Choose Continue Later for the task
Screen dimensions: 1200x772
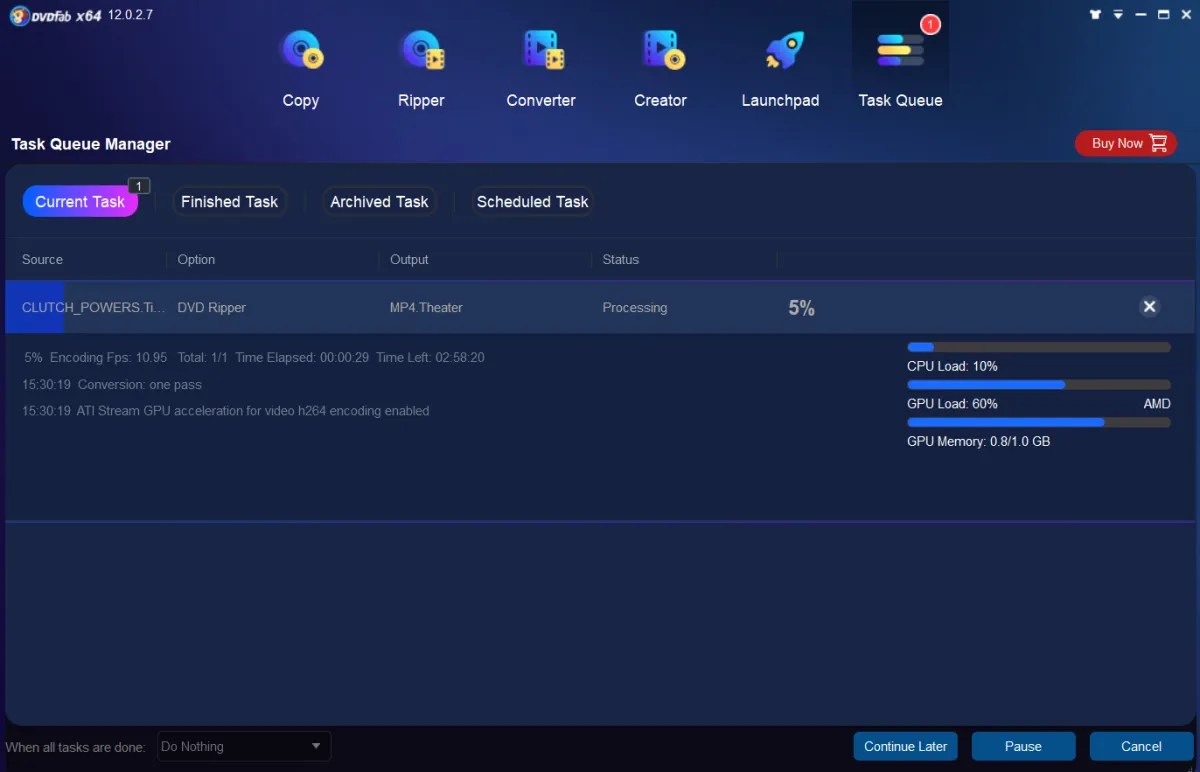(x=905, y=746)
